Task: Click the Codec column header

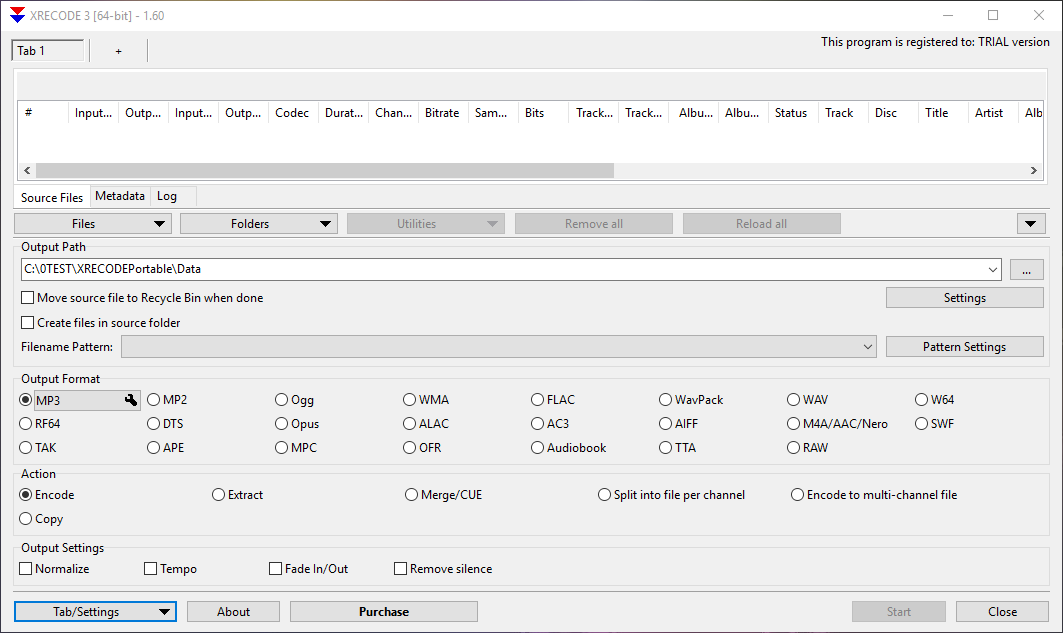Action: 293,113
